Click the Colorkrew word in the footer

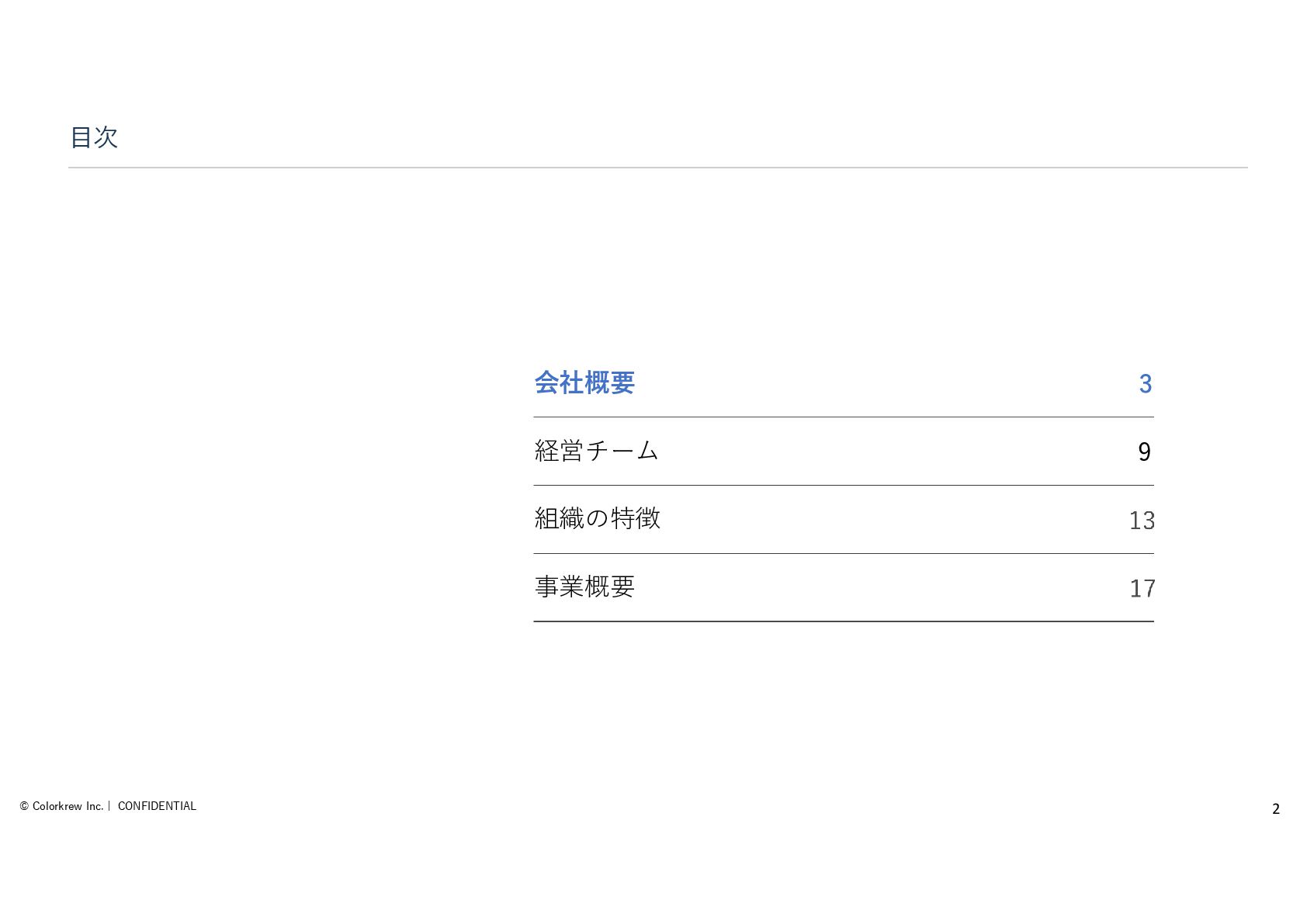(x=57, y=806)
